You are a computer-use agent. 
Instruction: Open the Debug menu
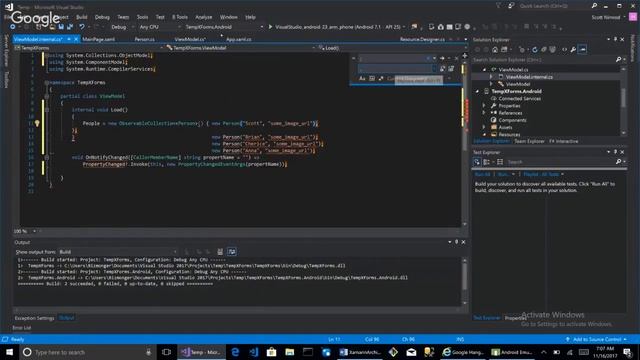point(102,17)
